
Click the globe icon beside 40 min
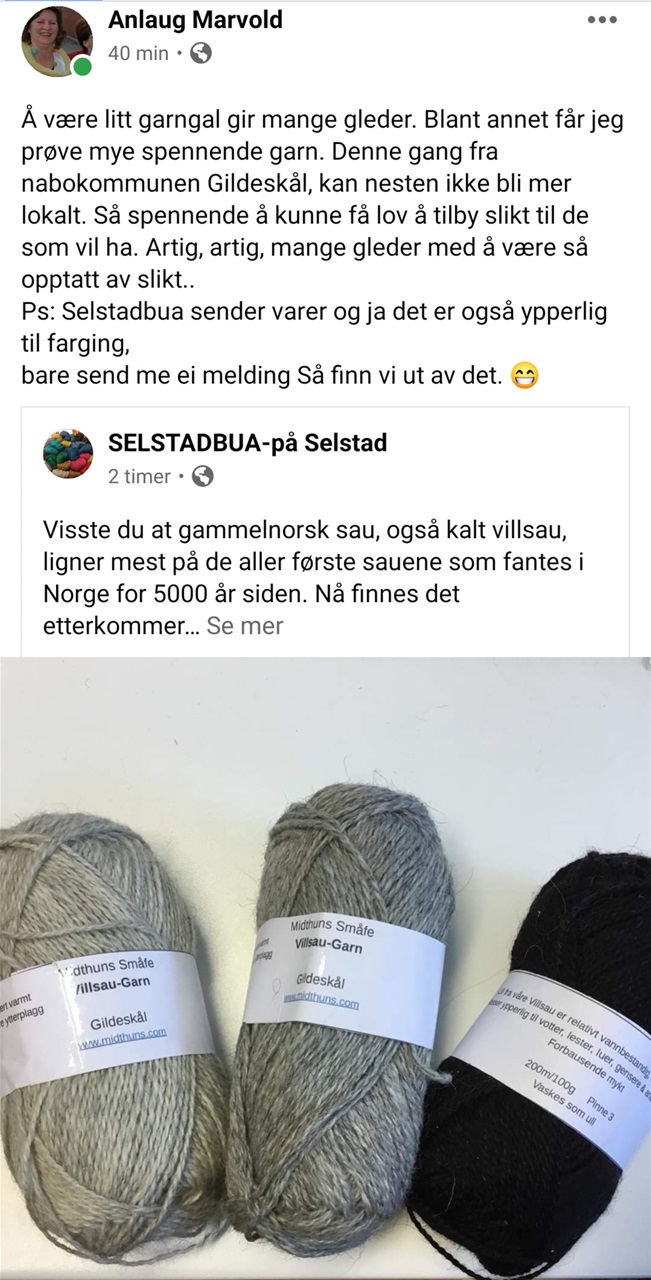pos(201,53)
